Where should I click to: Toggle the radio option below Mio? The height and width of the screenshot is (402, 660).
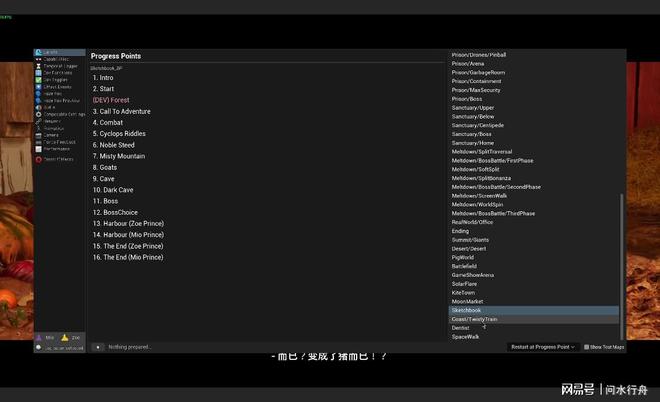pyautogui.click(x=38, y=347)
